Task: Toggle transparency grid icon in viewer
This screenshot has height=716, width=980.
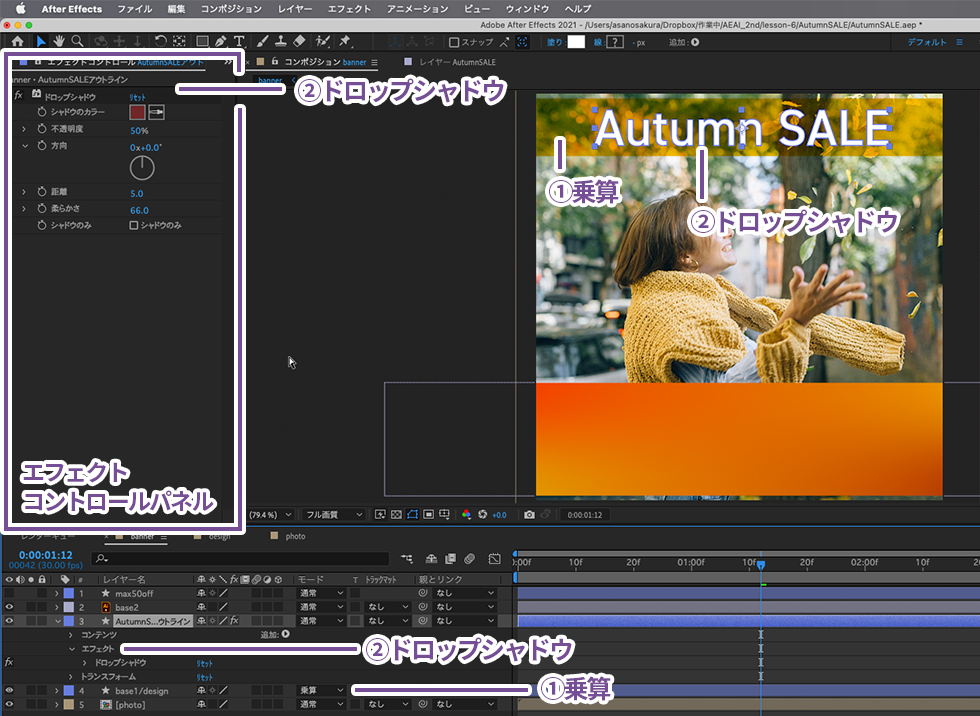Action: point(396,514)
